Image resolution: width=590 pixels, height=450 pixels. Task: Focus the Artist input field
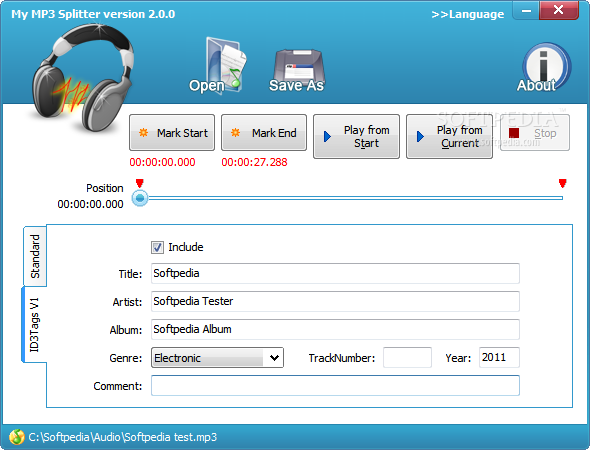click(x=335, y=301)
